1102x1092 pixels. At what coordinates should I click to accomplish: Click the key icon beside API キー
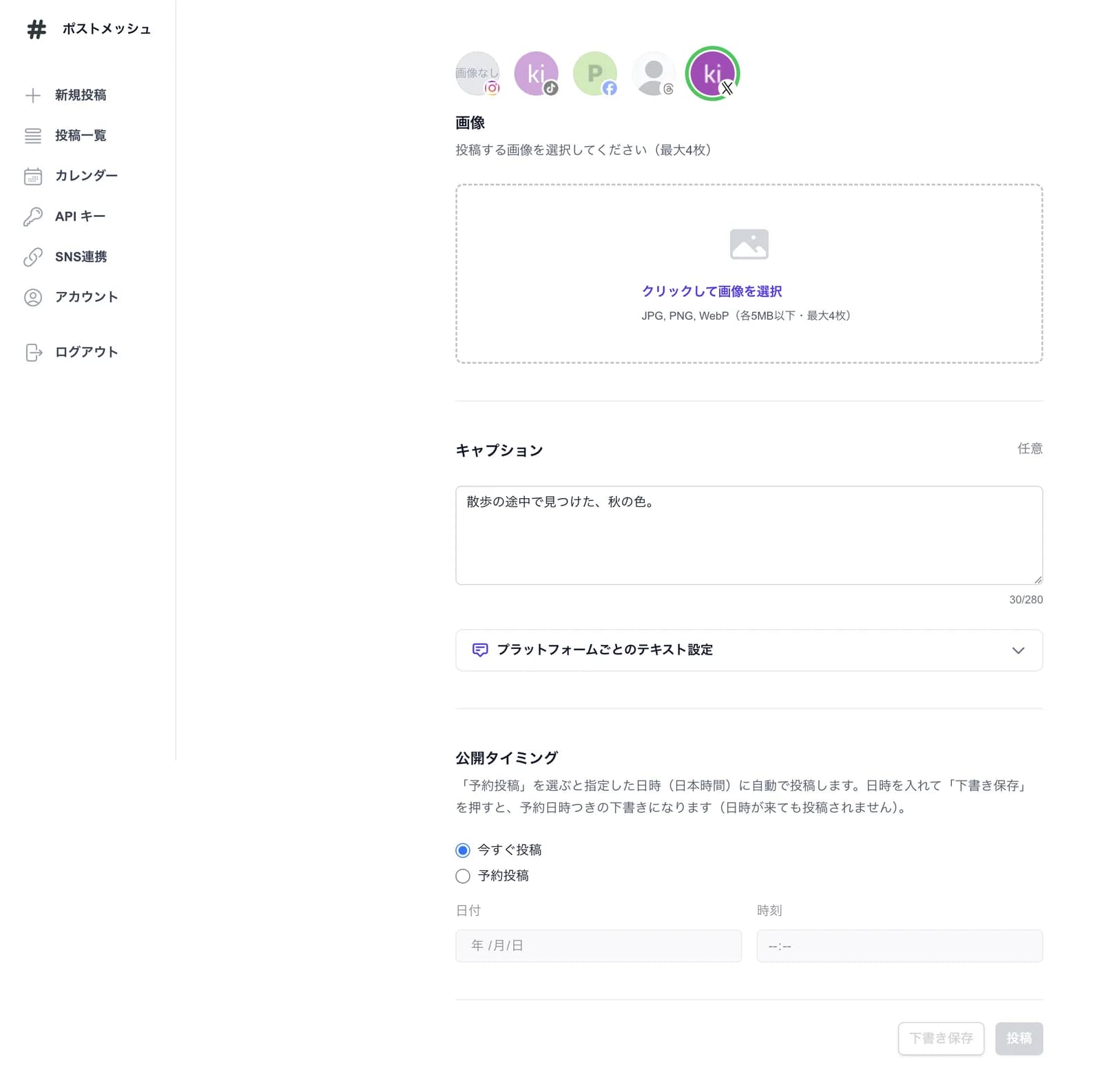pos(33,216)
